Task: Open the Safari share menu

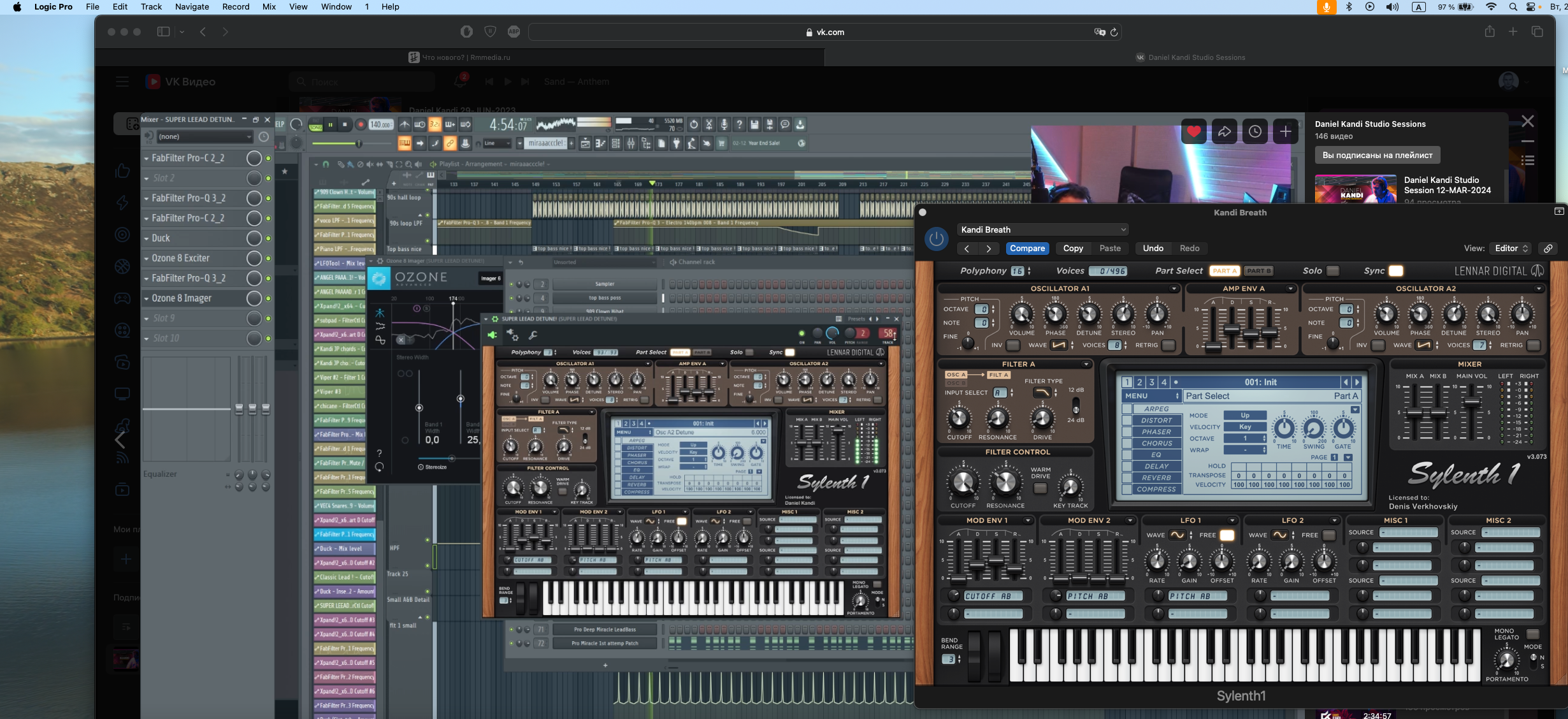Action: tap(1490, 32)
